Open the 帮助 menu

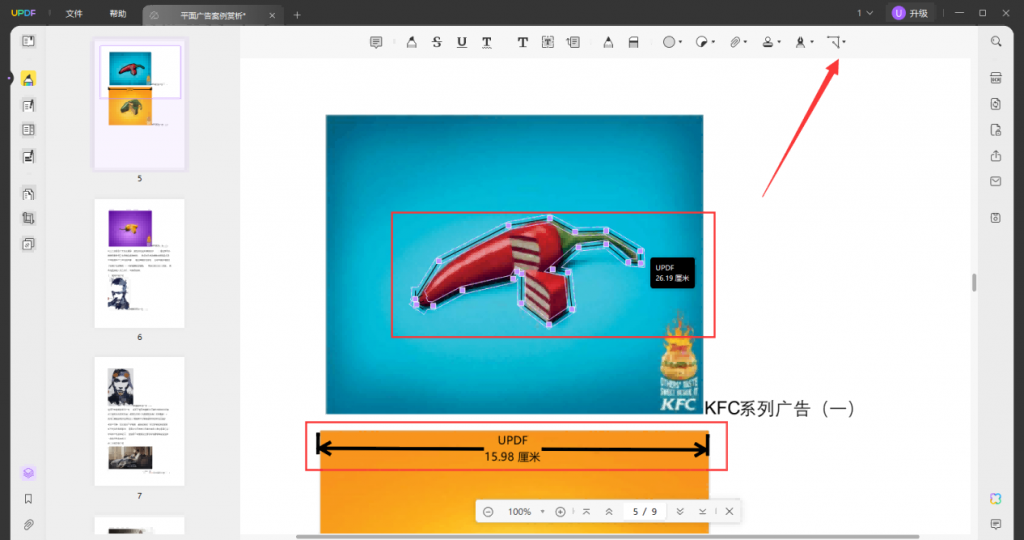(118, 13)
